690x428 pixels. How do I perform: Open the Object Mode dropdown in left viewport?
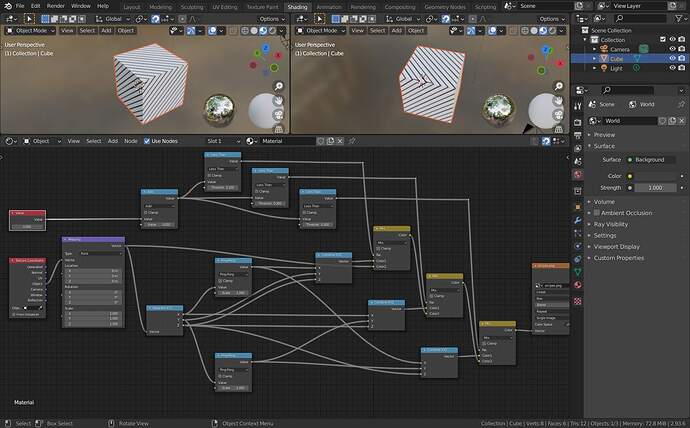30,31
